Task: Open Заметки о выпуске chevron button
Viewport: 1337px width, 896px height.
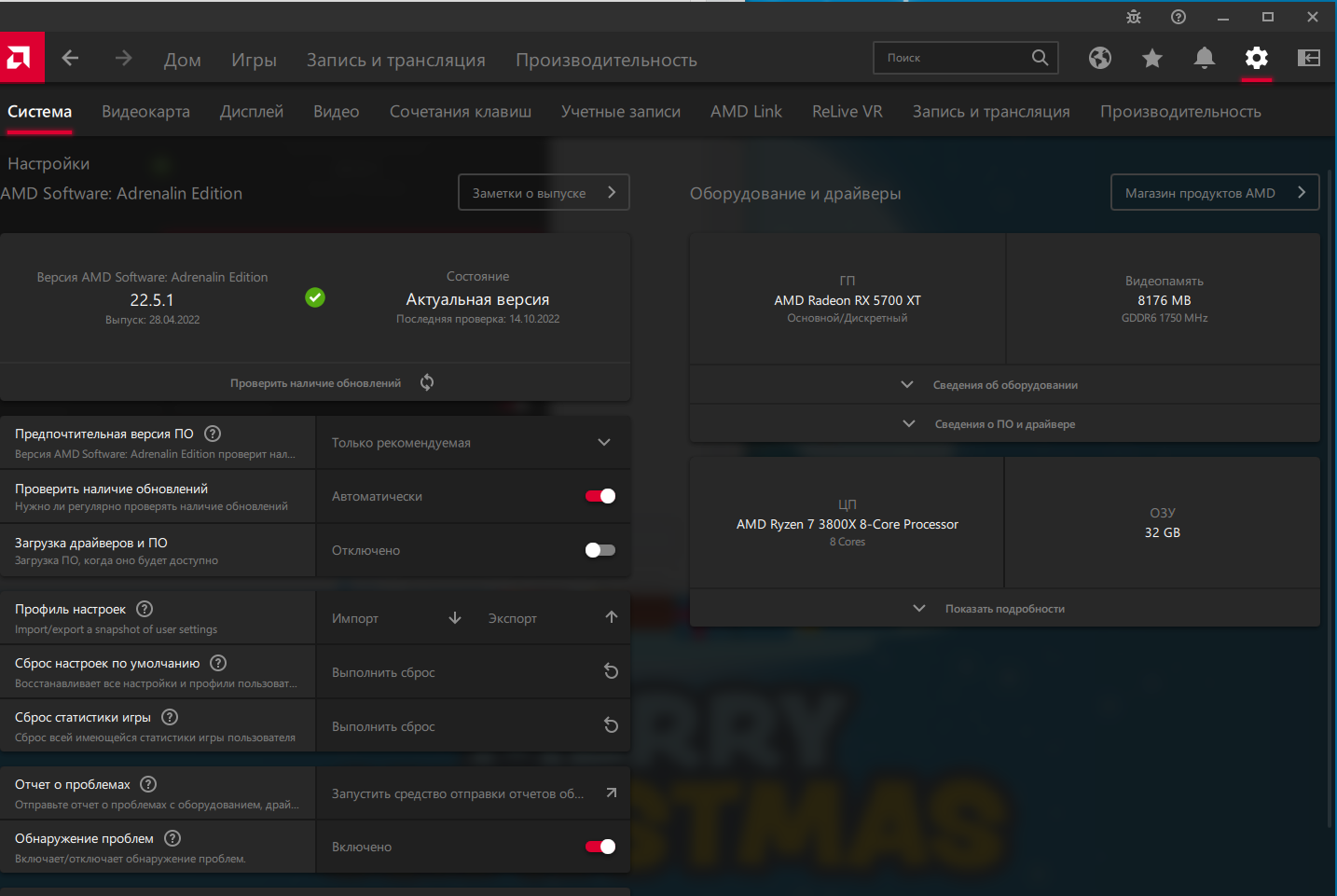Action: click(x=544, y=192)
